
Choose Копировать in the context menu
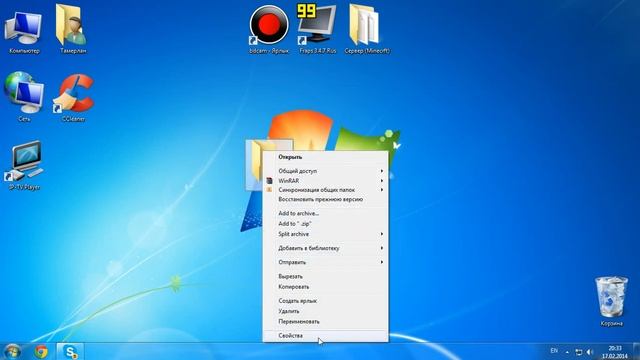(325, 287)
